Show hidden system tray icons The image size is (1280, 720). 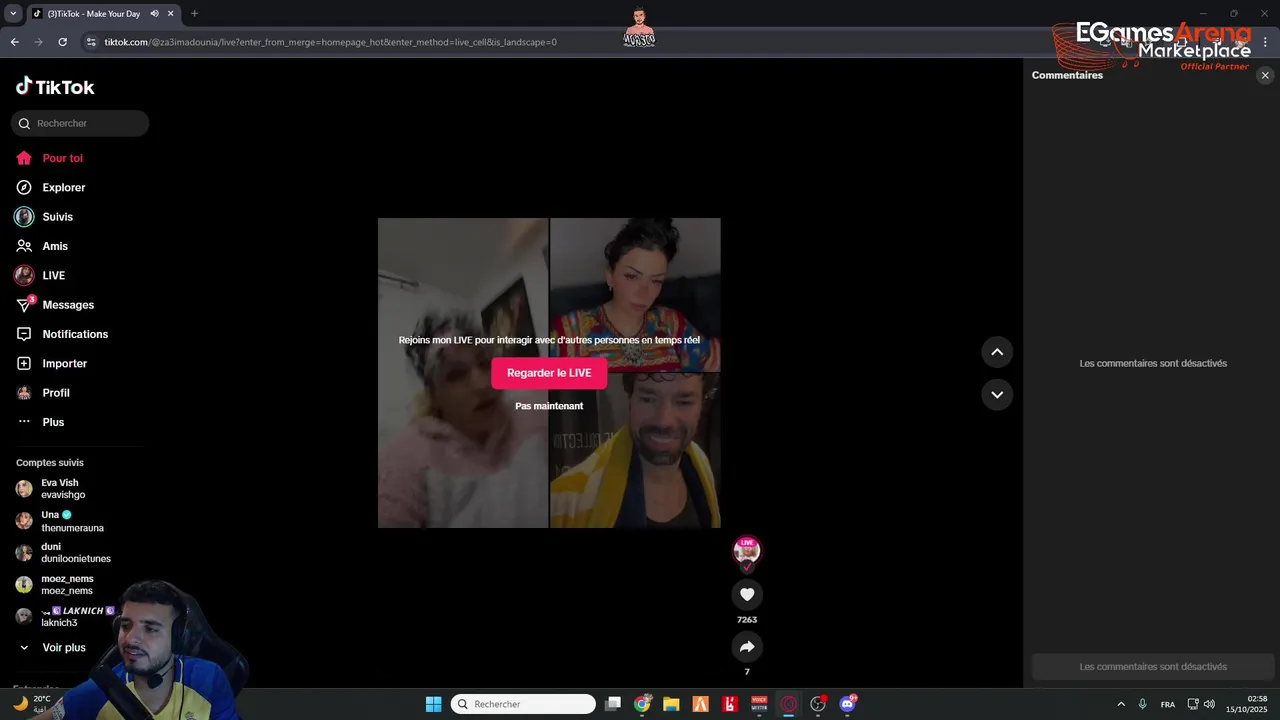1121,704
